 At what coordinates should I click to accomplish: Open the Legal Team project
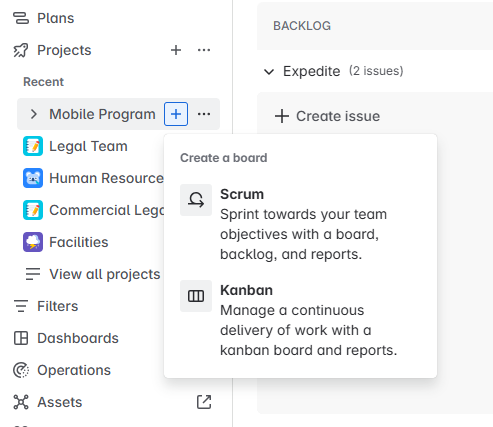[90, 146]
